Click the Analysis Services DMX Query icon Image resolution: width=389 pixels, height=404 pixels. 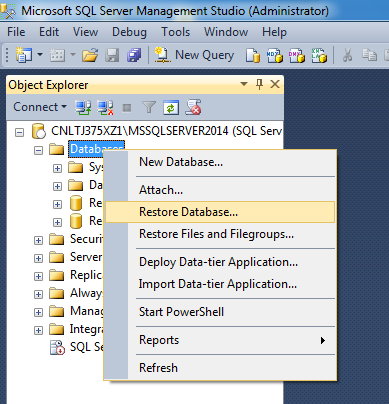(x=297, y=55)
